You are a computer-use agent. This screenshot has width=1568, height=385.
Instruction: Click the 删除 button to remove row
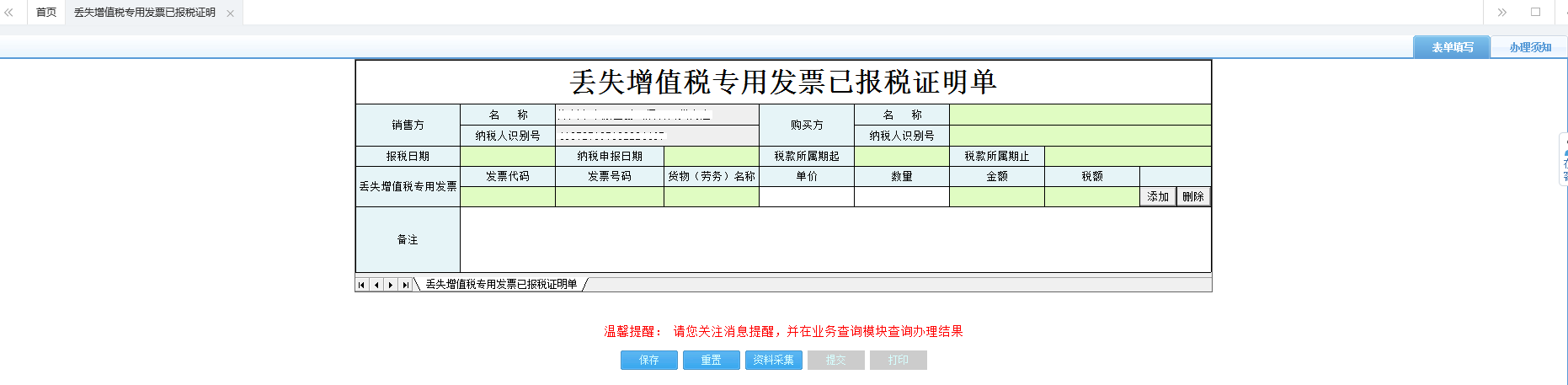1192,196
